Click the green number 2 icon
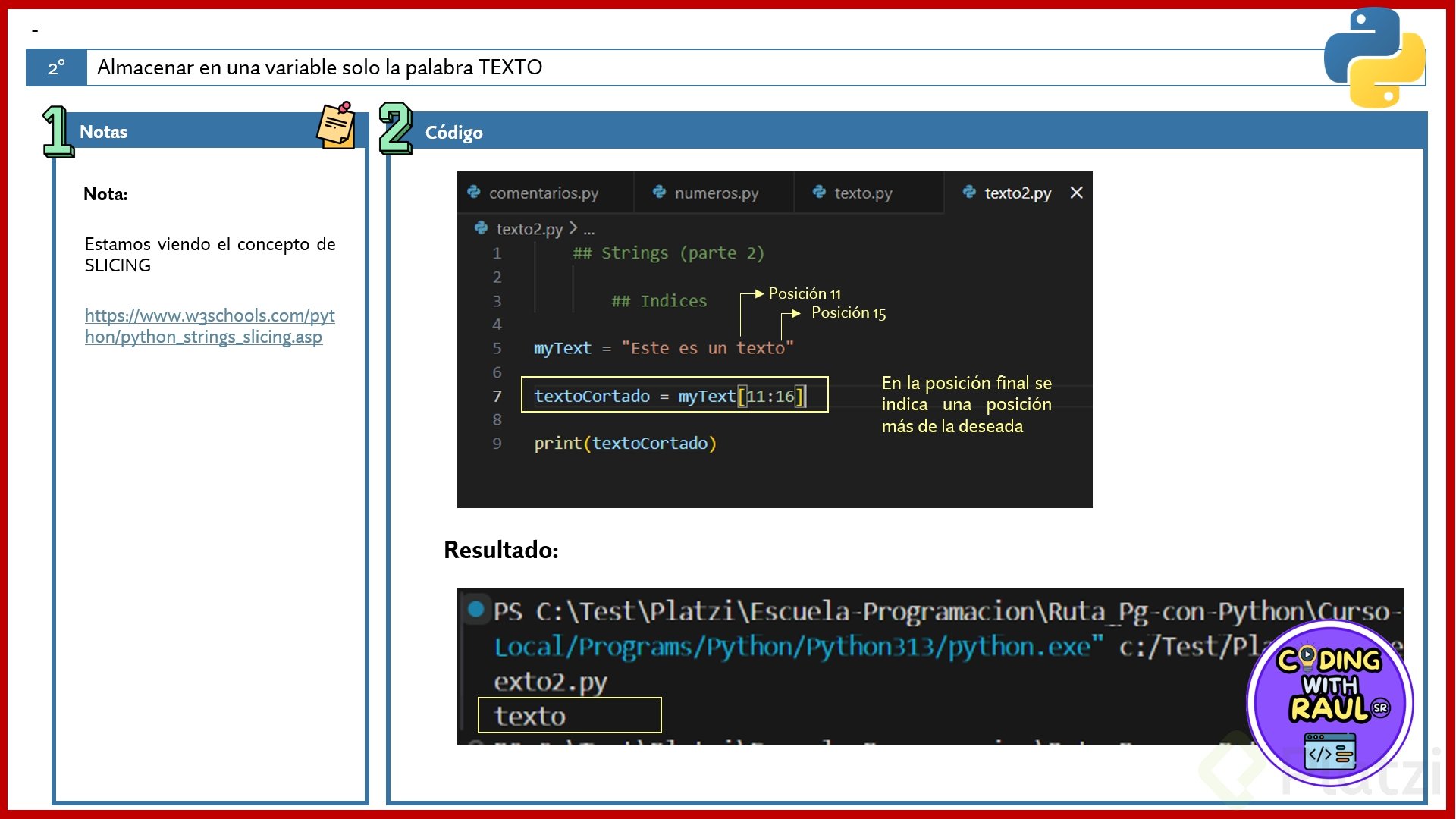1456x819 pixels. (x=395, y=129)
